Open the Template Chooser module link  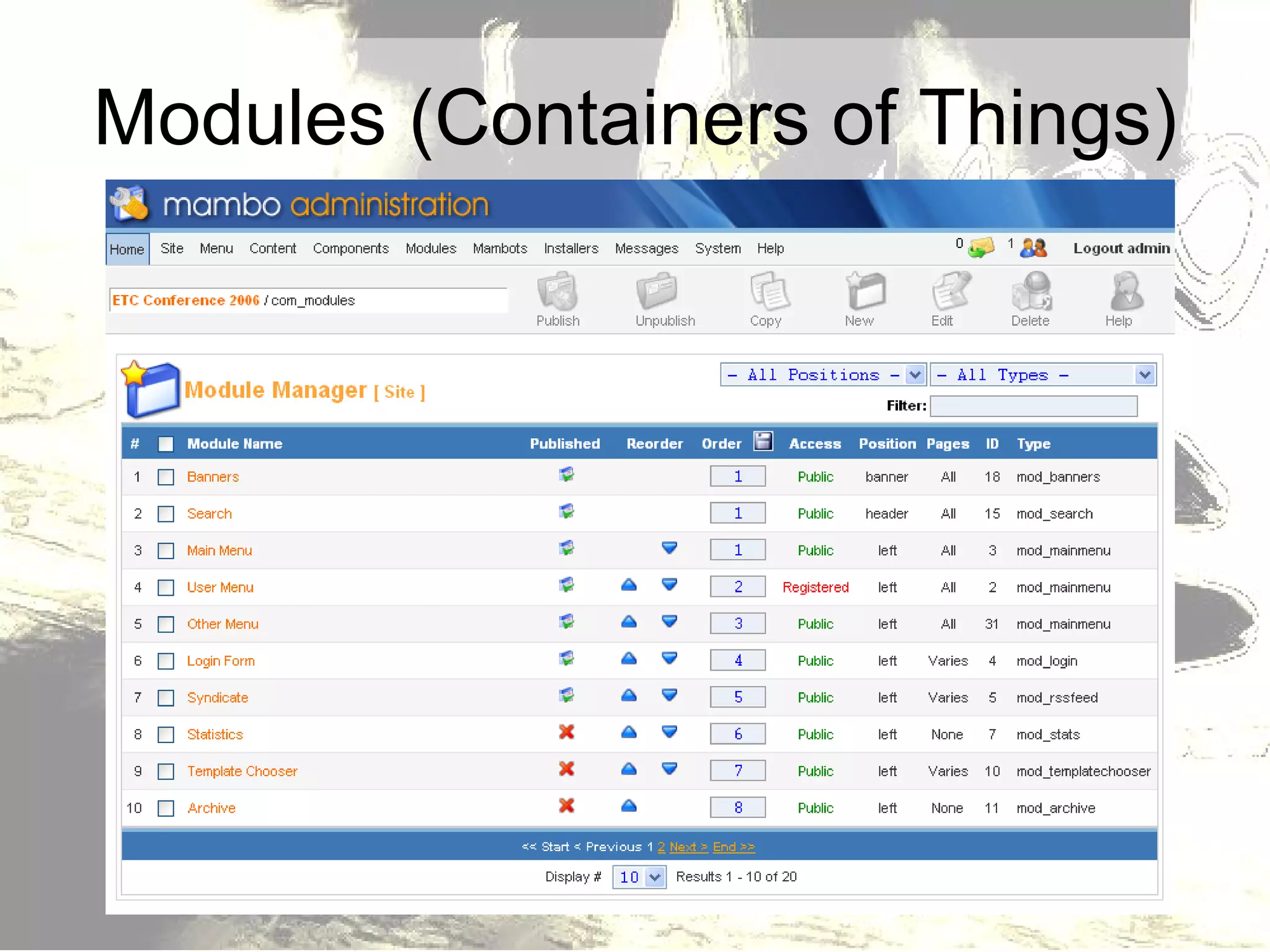[x=242, y=772]
